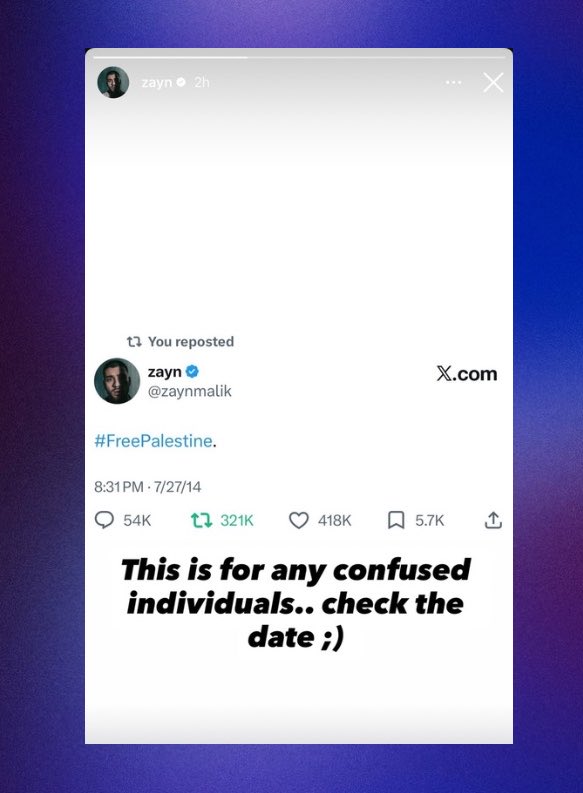Open the @zaynmalik handle in the tweet
Screen dimensions: 583x793
point(190,391)
